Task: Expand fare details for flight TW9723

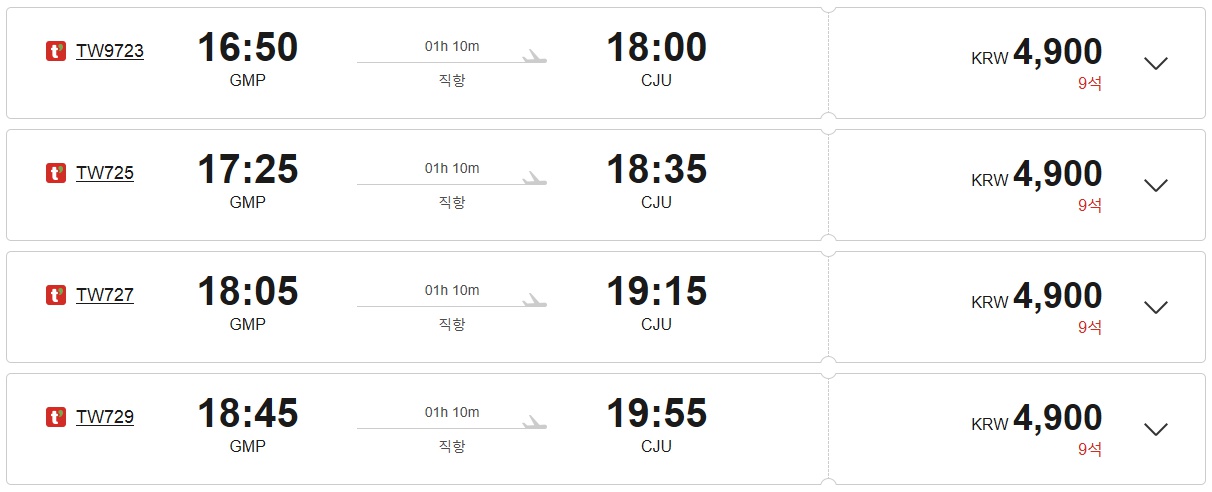Action: tap(1156, 63)
